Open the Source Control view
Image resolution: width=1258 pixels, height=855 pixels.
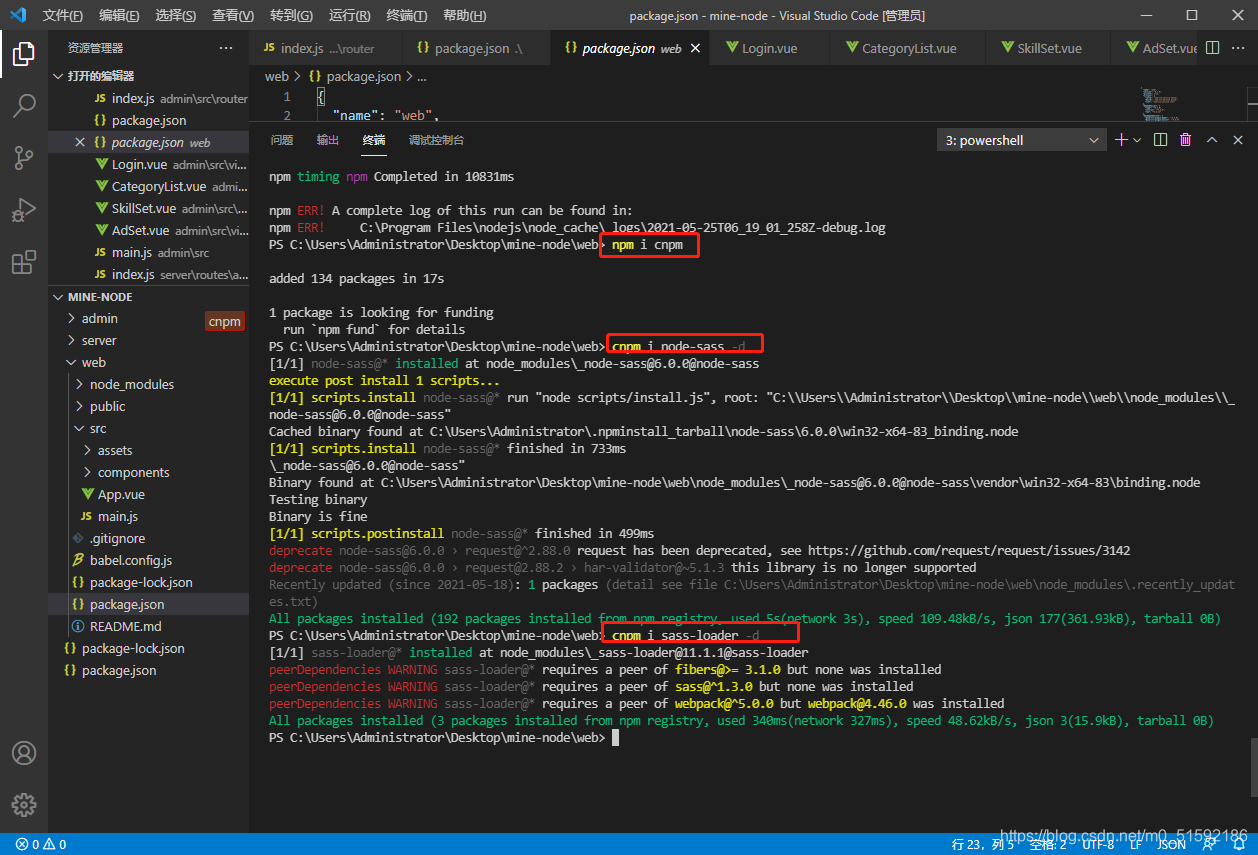[x=24, y=157]
